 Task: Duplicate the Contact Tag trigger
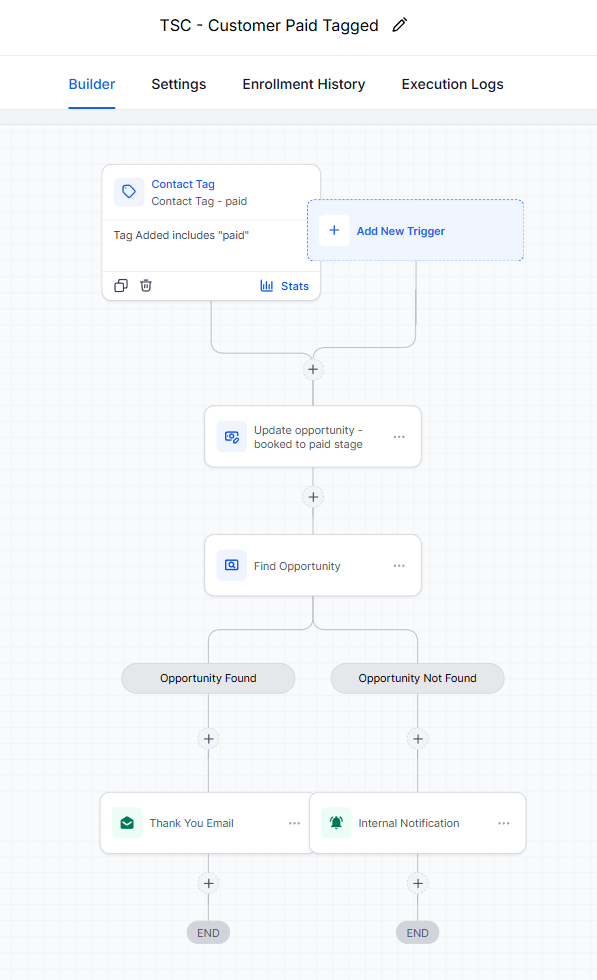[121, 286]
